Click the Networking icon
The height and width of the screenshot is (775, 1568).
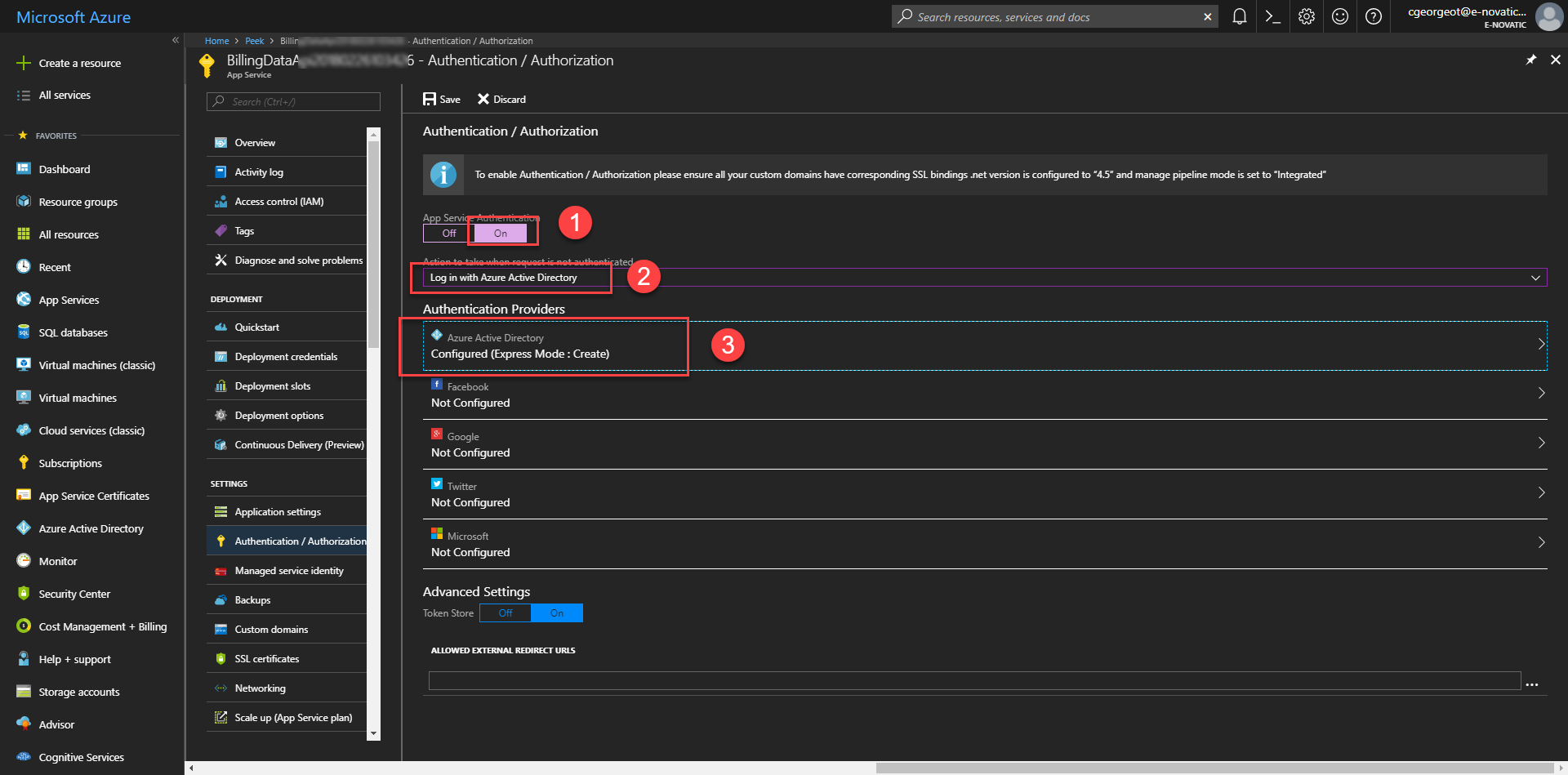point(220,688)
